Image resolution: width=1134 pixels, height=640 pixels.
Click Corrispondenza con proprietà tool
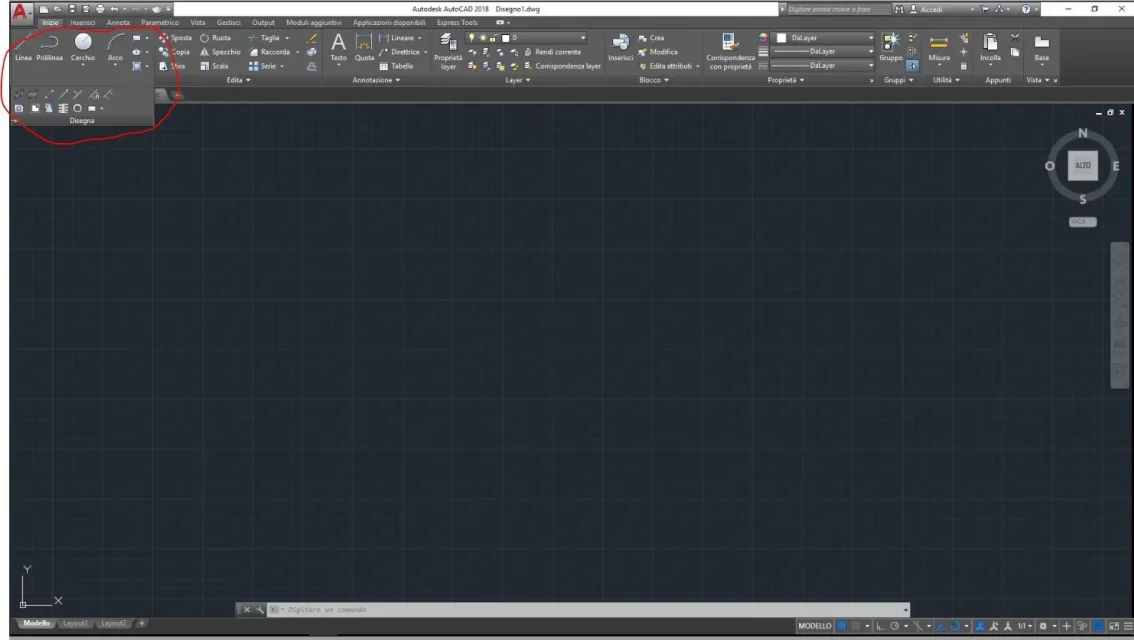(x=730, y=51)
